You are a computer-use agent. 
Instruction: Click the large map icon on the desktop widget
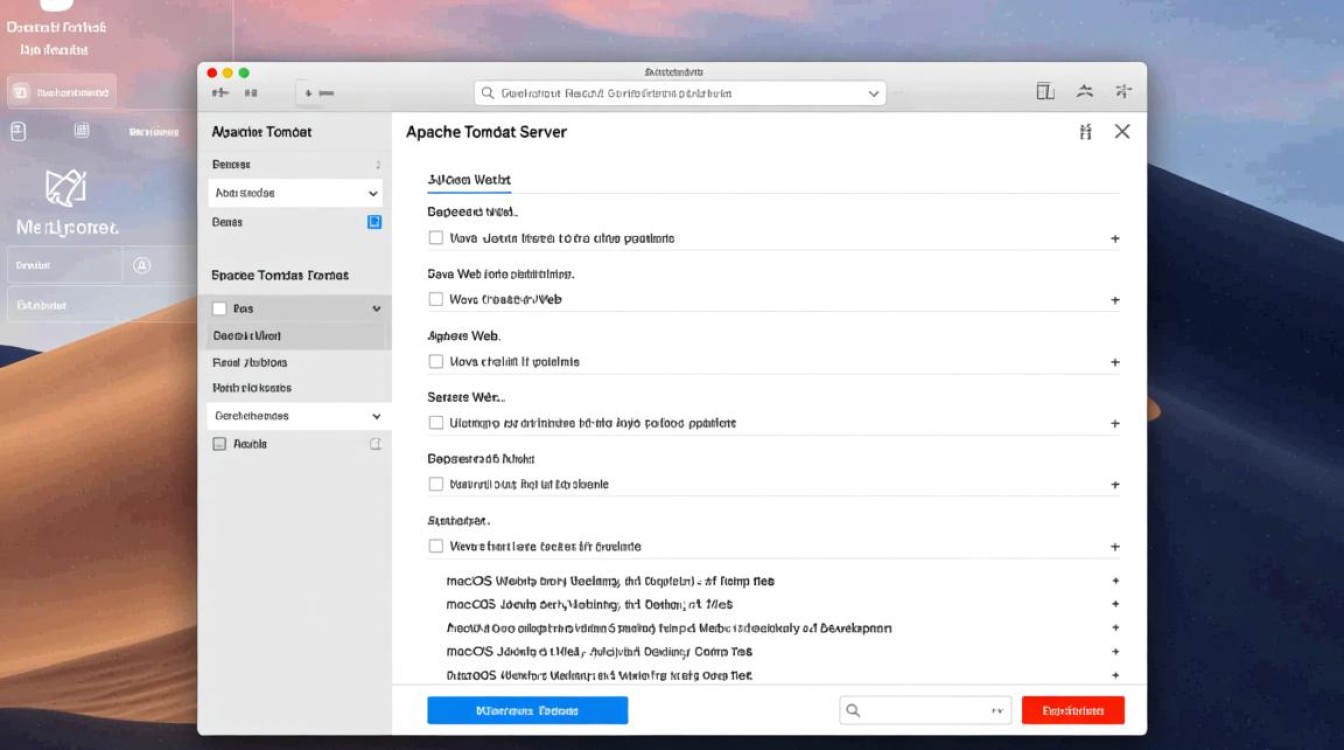(66, 187)
